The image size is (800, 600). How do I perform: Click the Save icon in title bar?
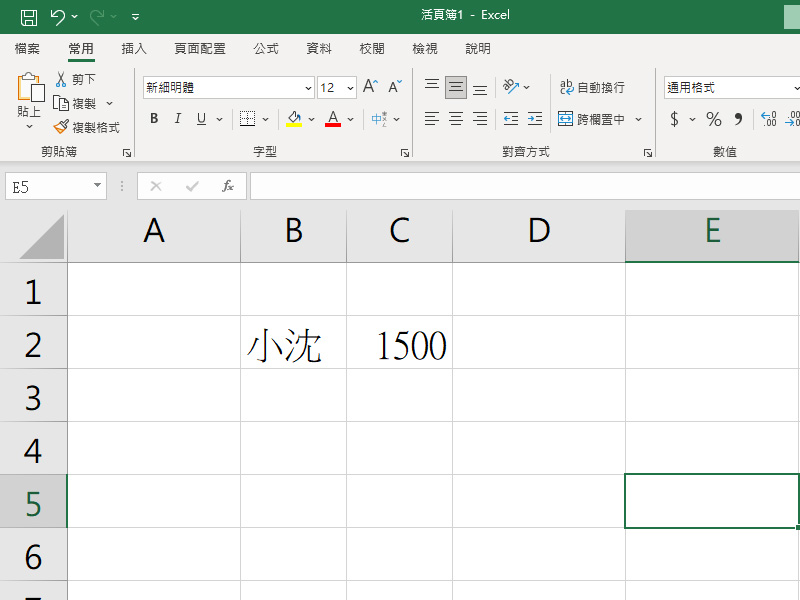coord(29,16)
